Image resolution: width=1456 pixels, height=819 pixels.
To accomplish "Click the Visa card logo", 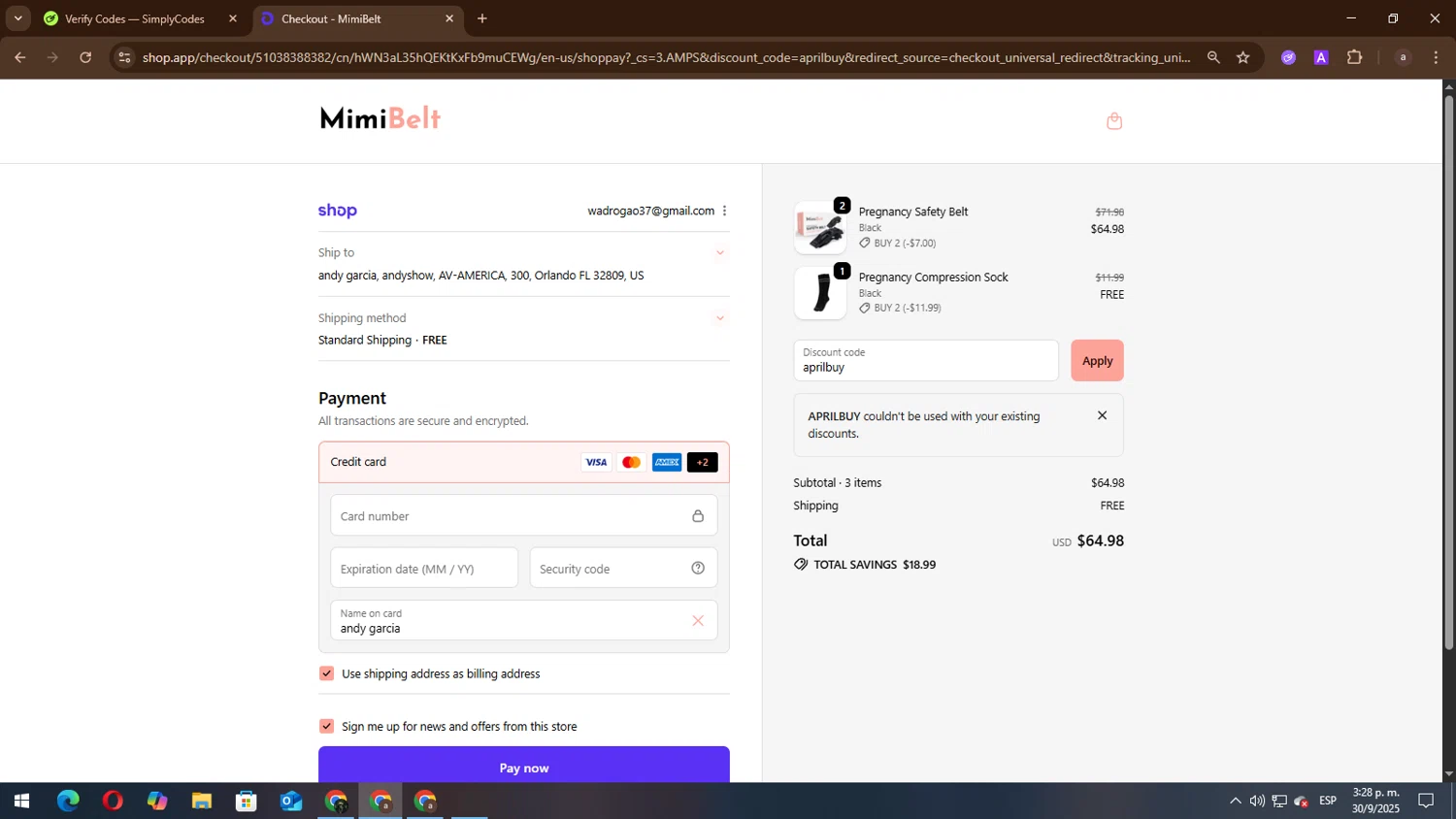I will (596, 463).
